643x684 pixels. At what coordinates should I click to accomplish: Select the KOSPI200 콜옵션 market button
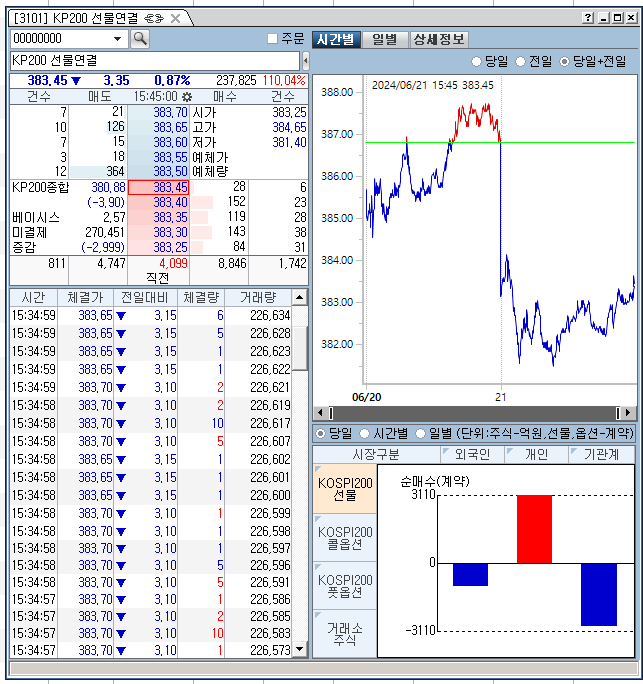(345, 539)
